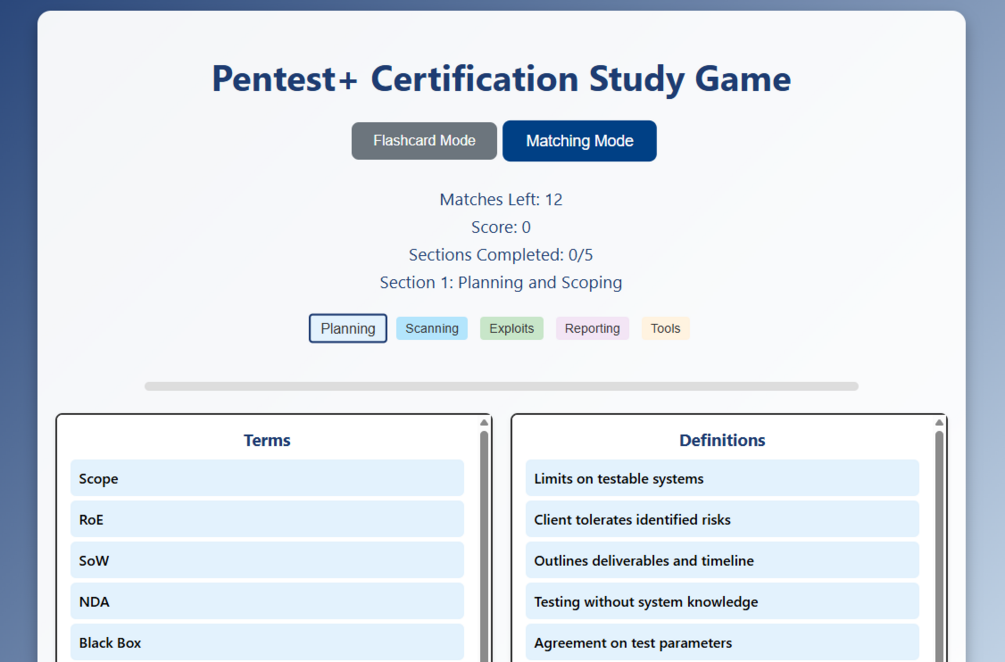Click the Terms panel scroll-up arrow

click(484, 422)
